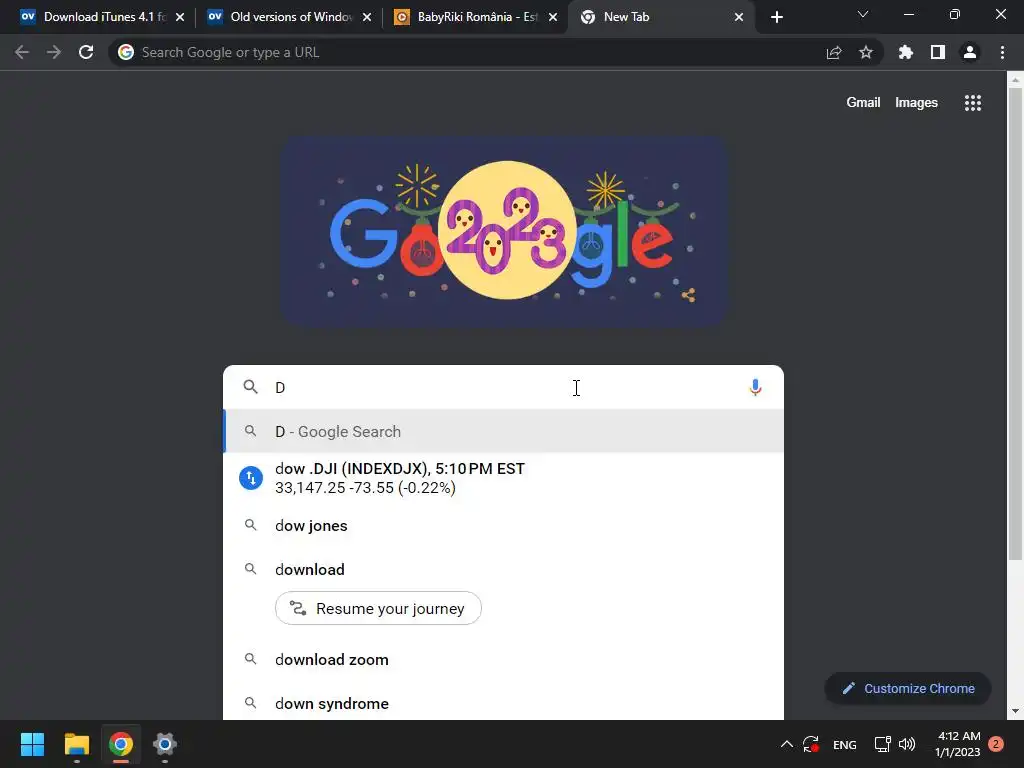Click the forward navigation arrow
Screen dimensions: 1024x768
tap(54, 52)
